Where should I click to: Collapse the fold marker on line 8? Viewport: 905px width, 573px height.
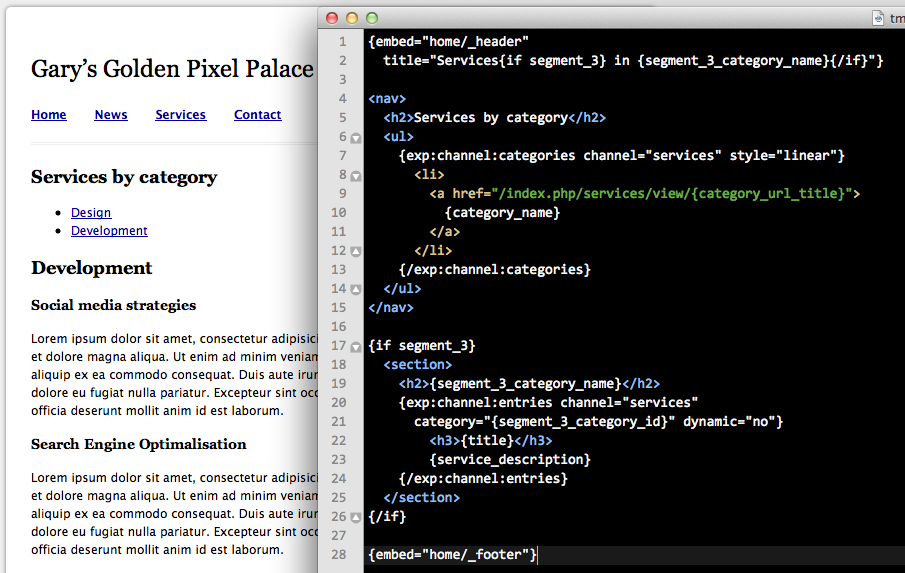(x=356, y=176)
